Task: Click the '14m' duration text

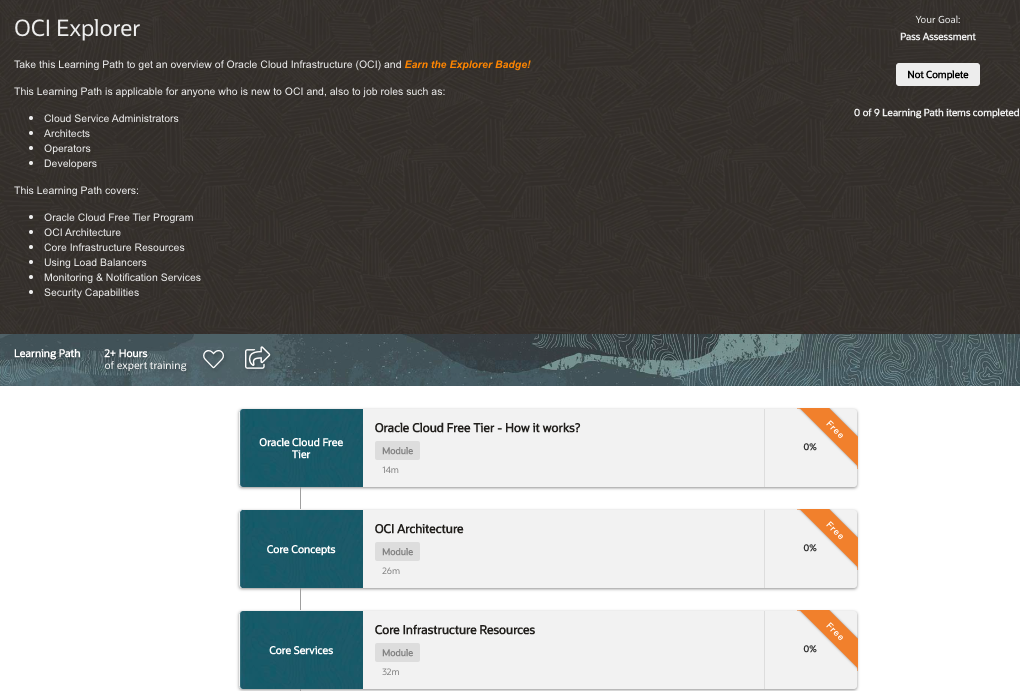Action: tap(390, 470)
